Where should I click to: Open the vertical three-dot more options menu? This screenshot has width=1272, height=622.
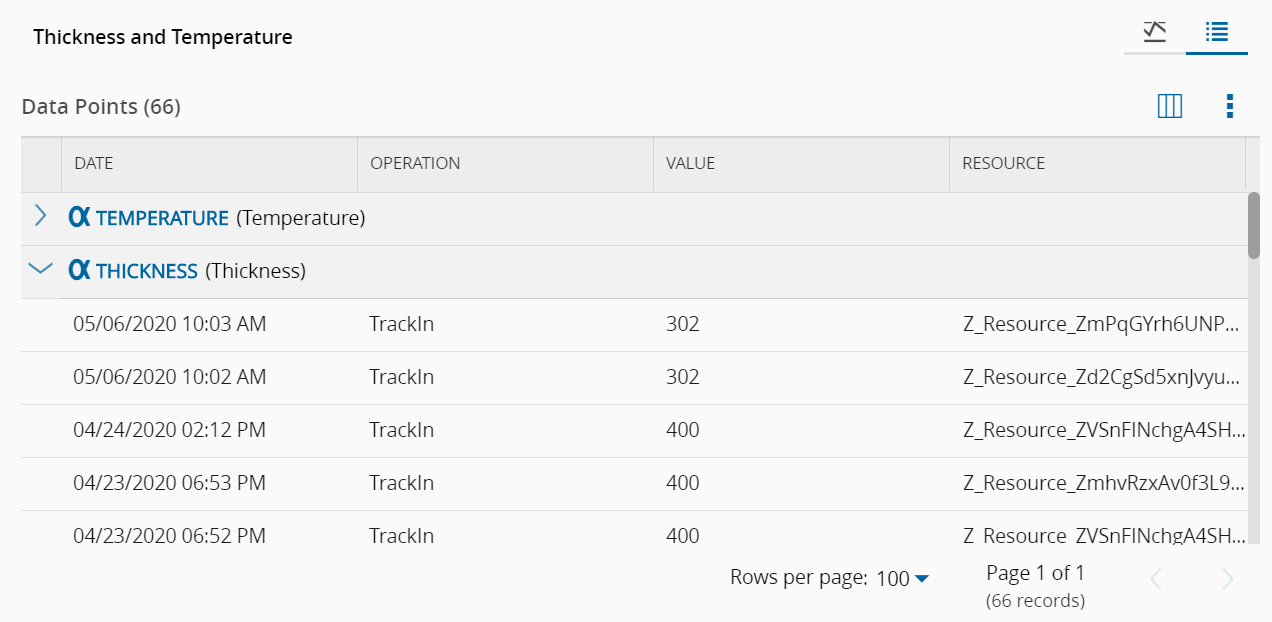[x=1230, y=106]
